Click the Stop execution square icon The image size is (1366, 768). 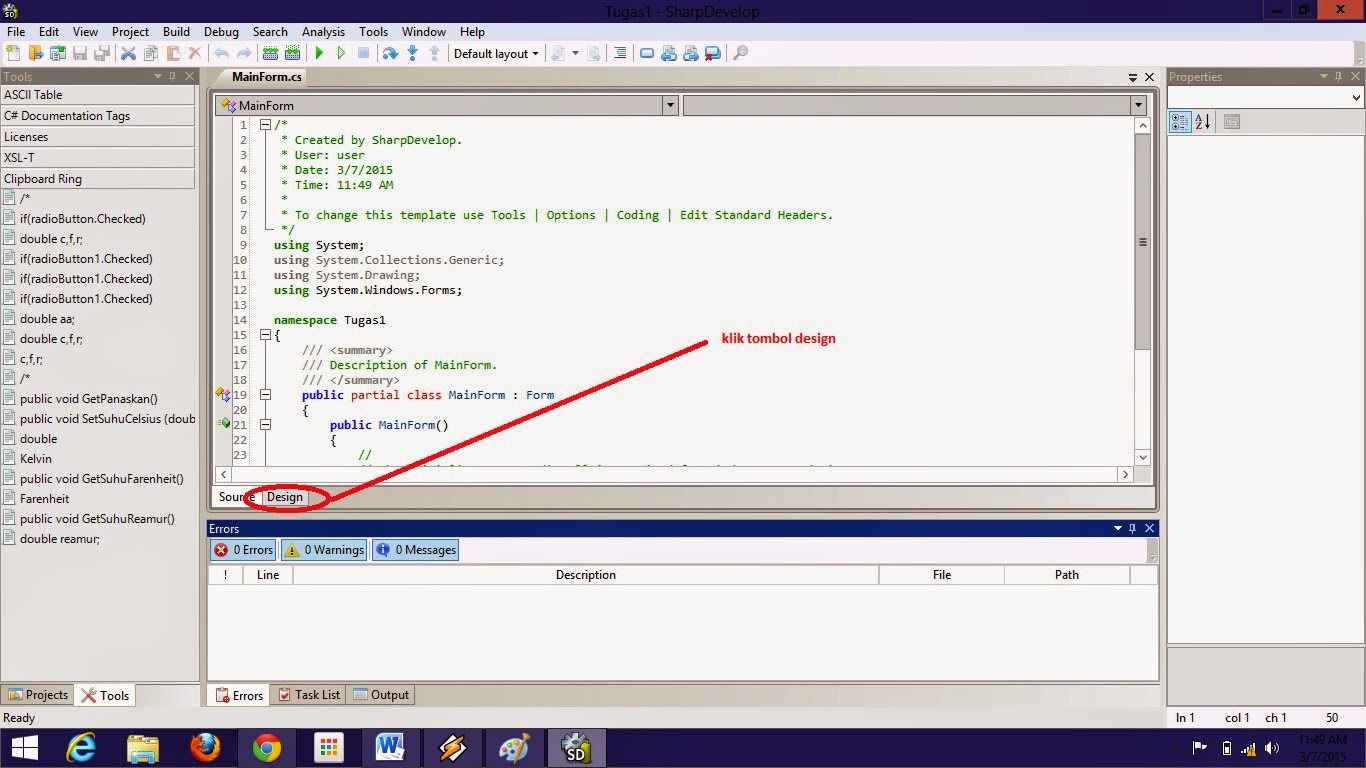(363, 53)
